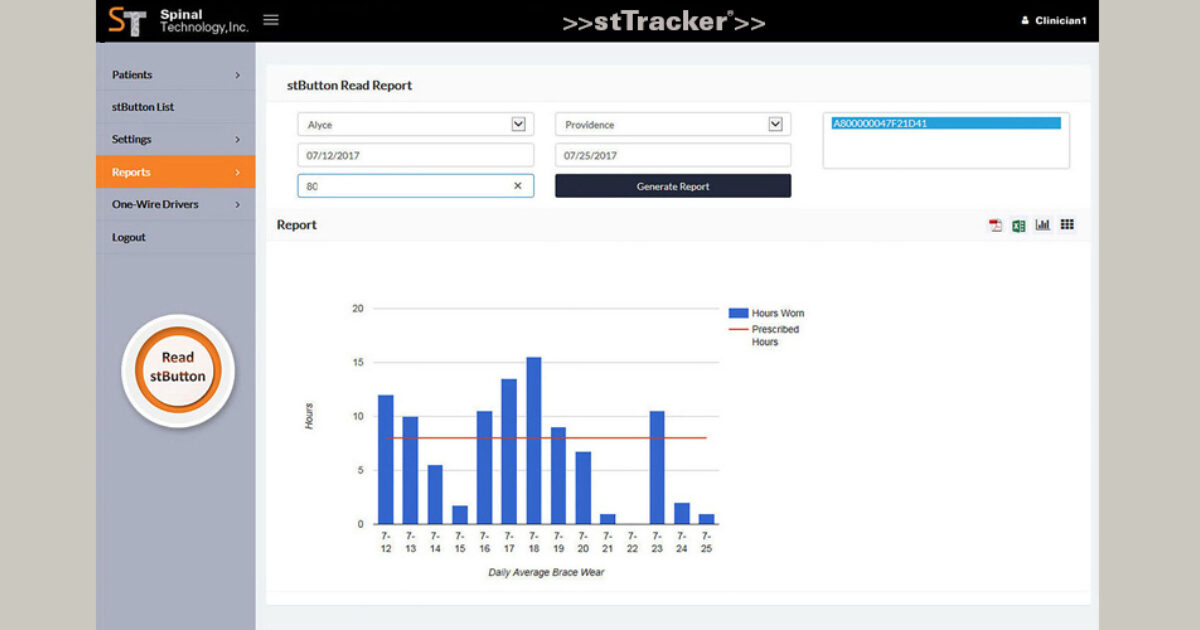Open the Providence location dropdown
This screenshot has height=630, width=1200.
coord(776,123)
